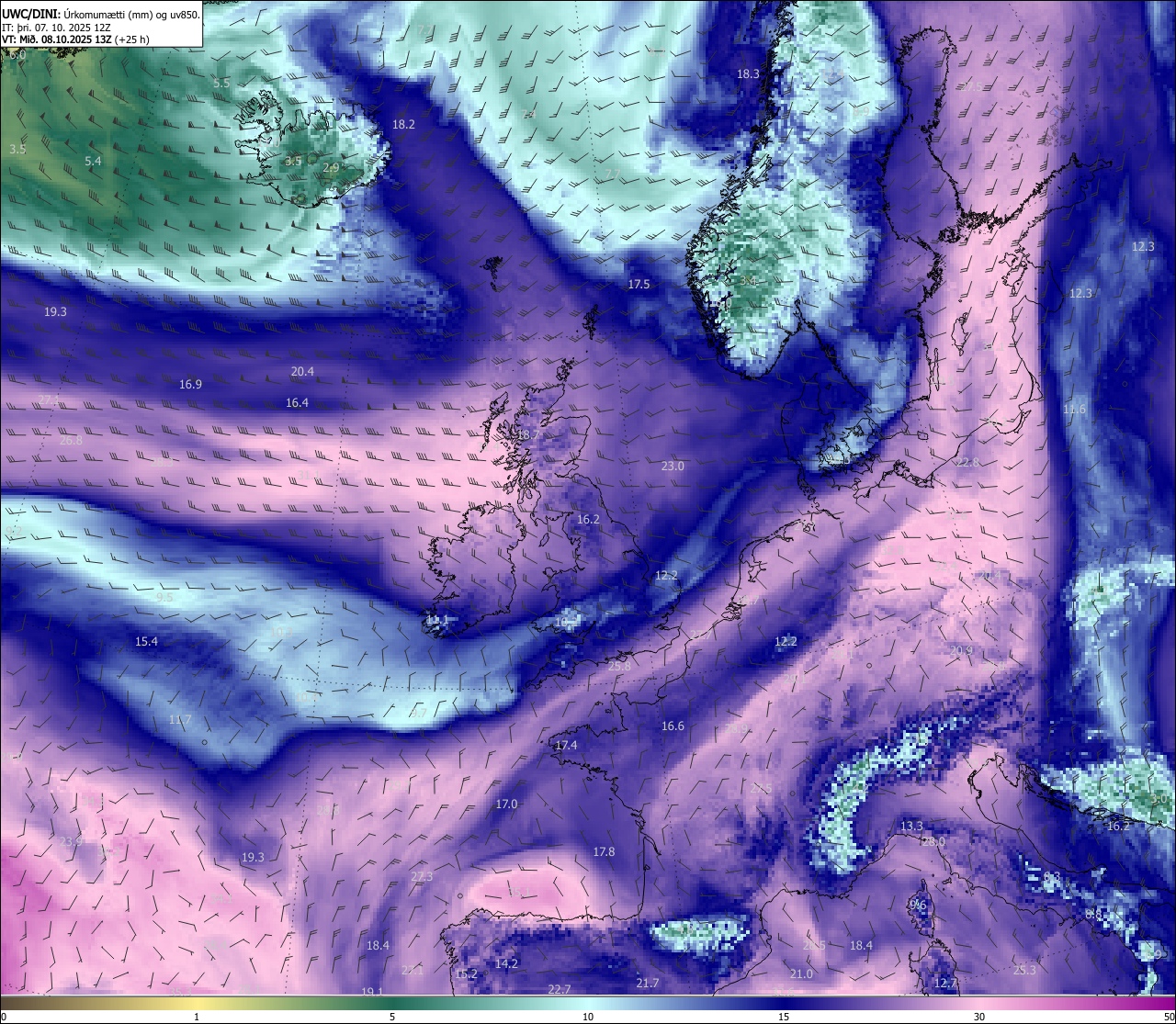Image resolution: width=1176 pixels, height=1024 pixels.
Task: Click the 20.9 value over central Europe
Action: pyautogui.click(x=961, y=651)
